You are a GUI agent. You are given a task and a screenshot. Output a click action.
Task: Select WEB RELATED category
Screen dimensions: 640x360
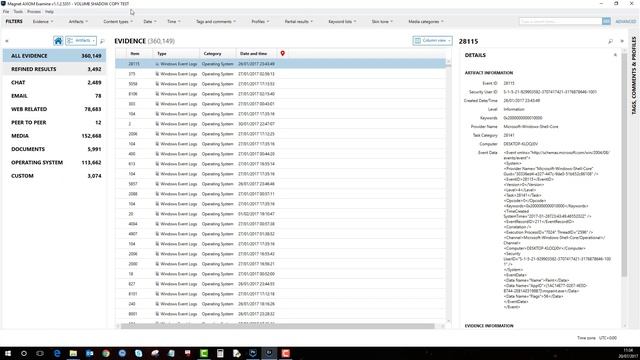[54, 109]
